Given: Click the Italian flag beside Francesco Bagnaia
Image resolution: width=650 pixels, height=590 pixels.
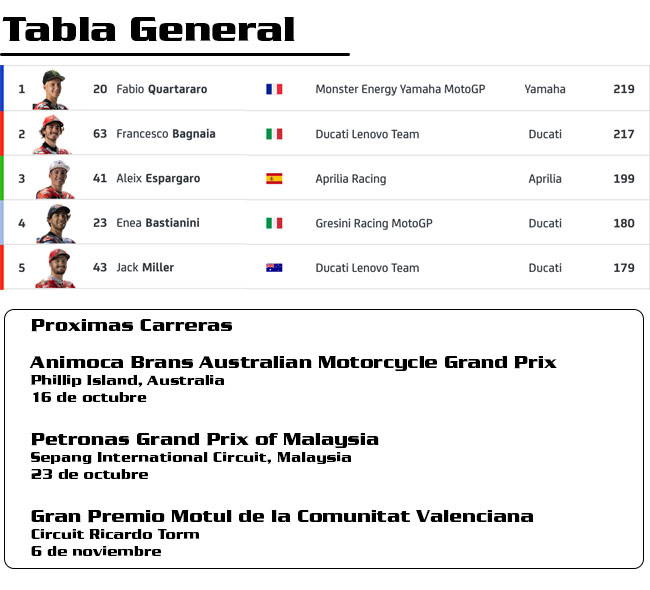Looking at the screenshot, I should 274,134.
